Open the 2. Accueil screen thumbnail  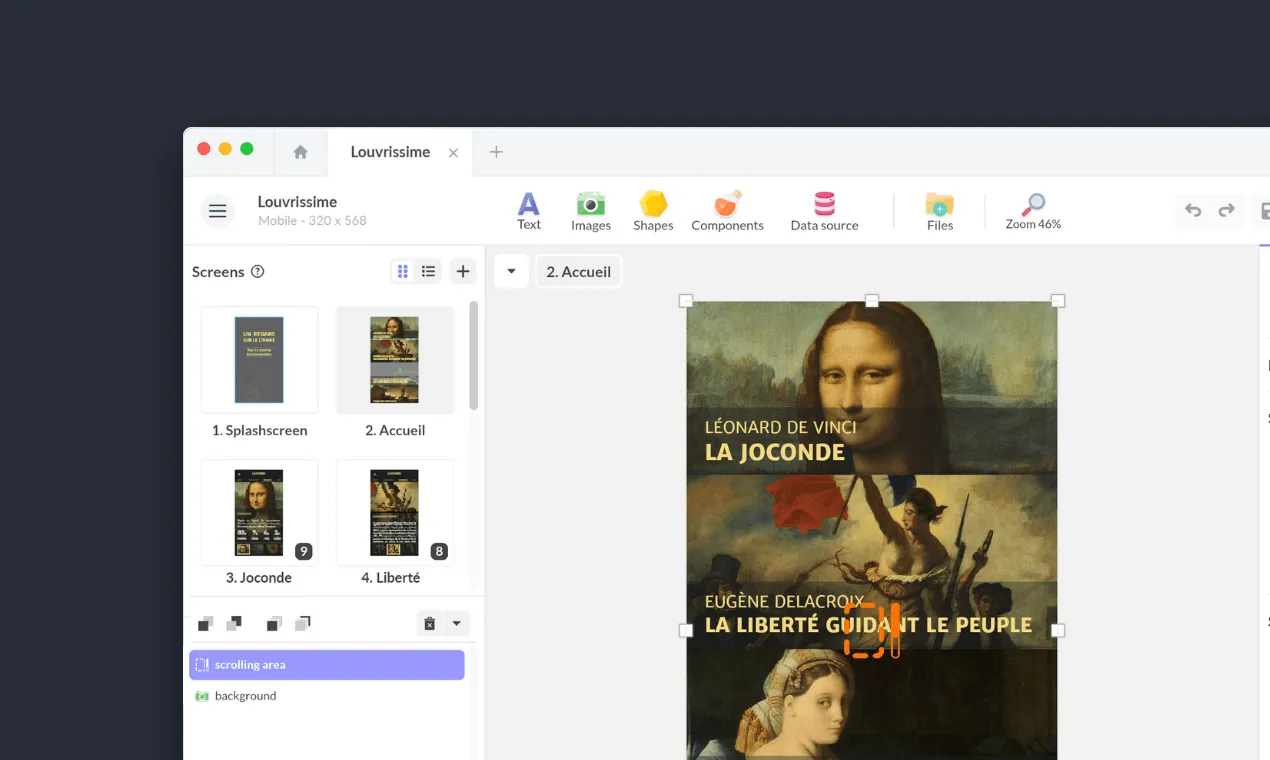tap(395, 360)
